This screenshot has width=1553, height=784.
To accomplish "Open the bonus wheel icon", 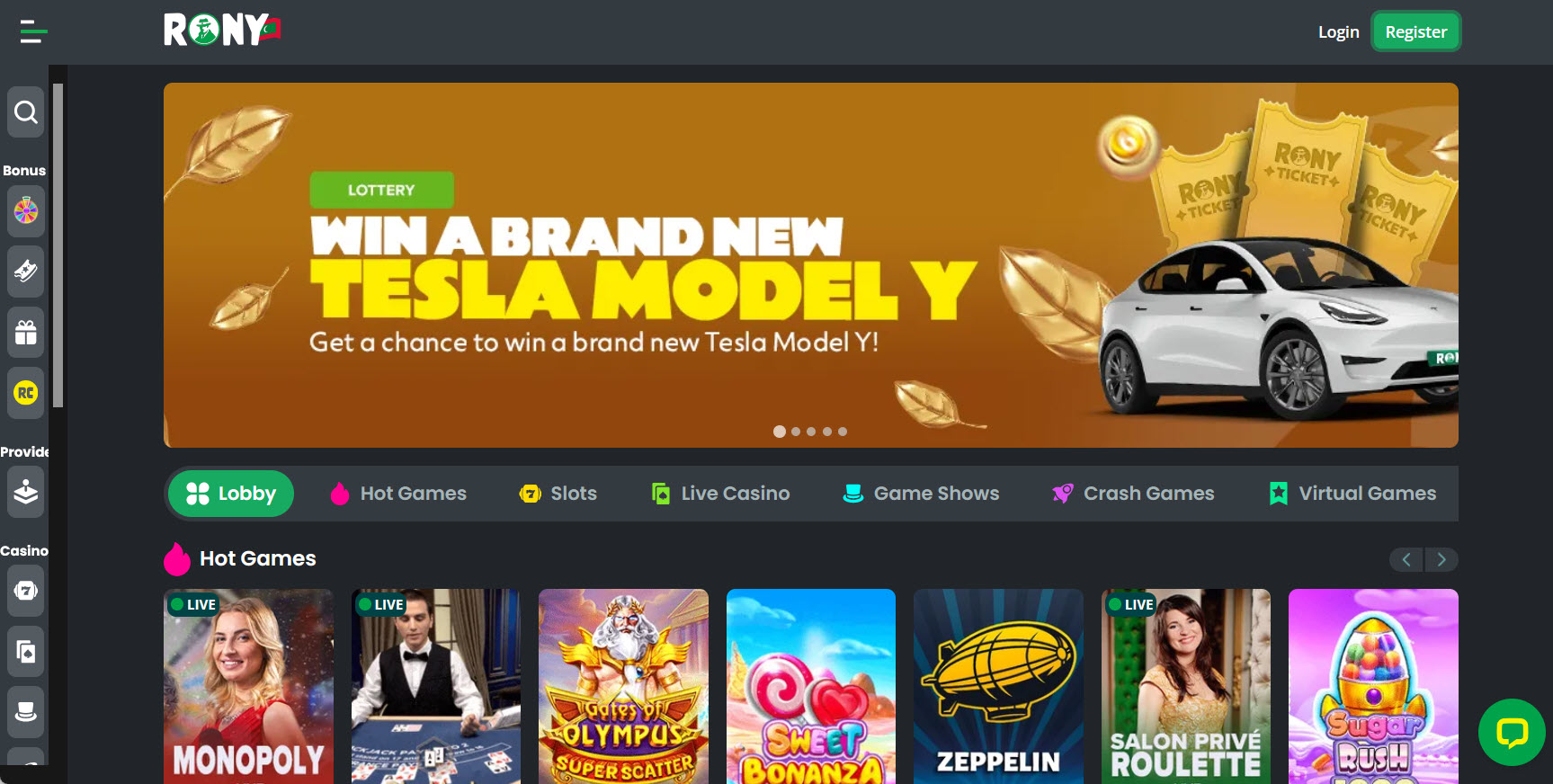I will tap(26, 211).
